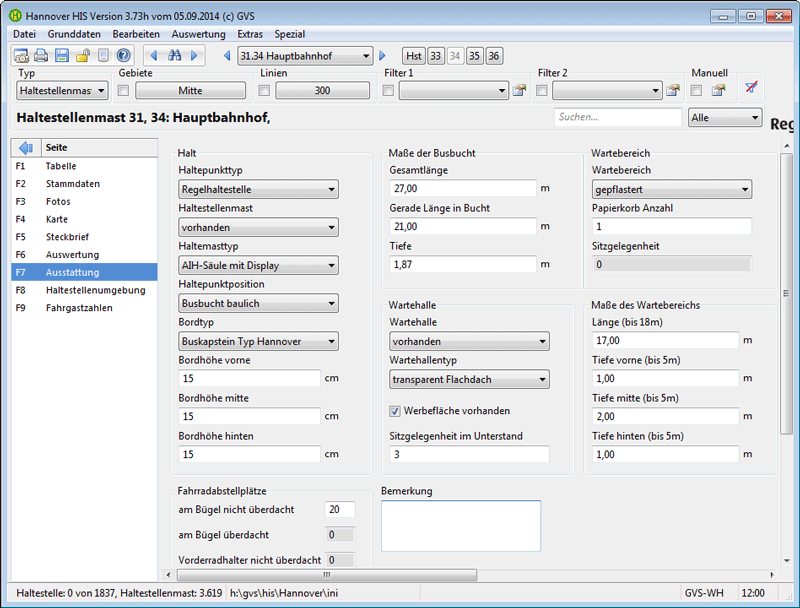Open the Haltestellenmast vorhanden dropdown
800x608 pixels.
pos(258,227)
